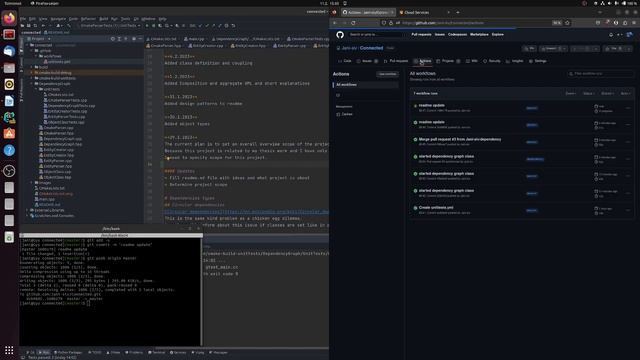Open Trash from the dock

[x=9, y=237]
